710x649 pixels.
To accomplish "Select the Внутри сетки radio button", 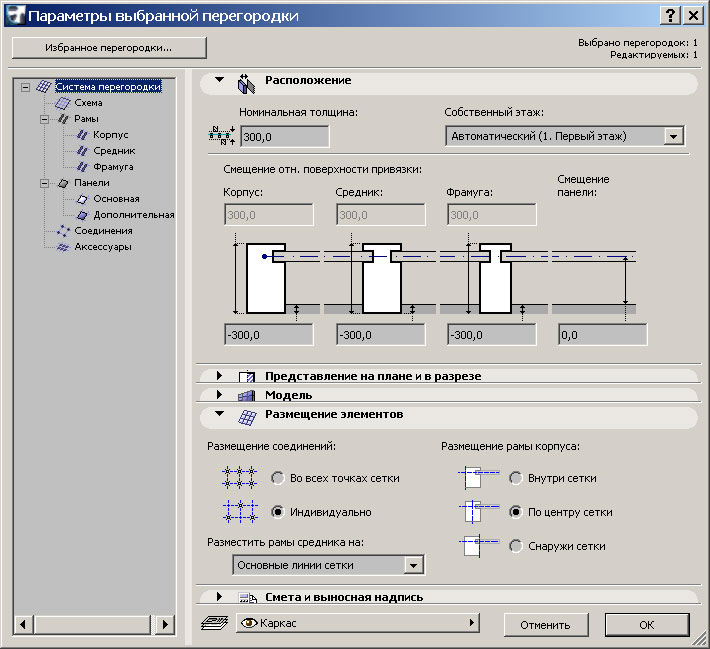I will click(x=516, y=479).
